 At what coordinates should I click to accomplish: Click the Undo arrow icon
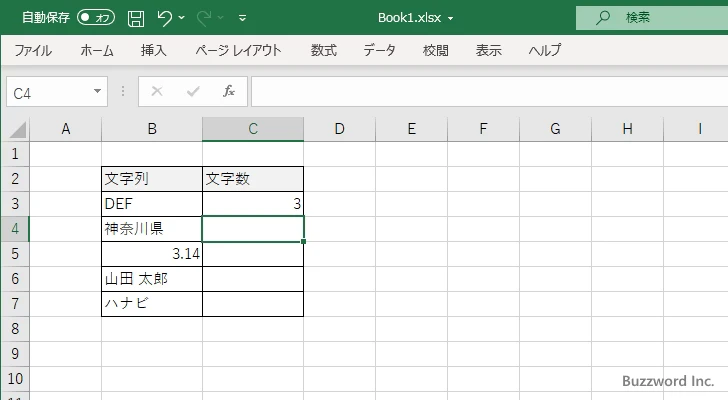pos(165,18)
